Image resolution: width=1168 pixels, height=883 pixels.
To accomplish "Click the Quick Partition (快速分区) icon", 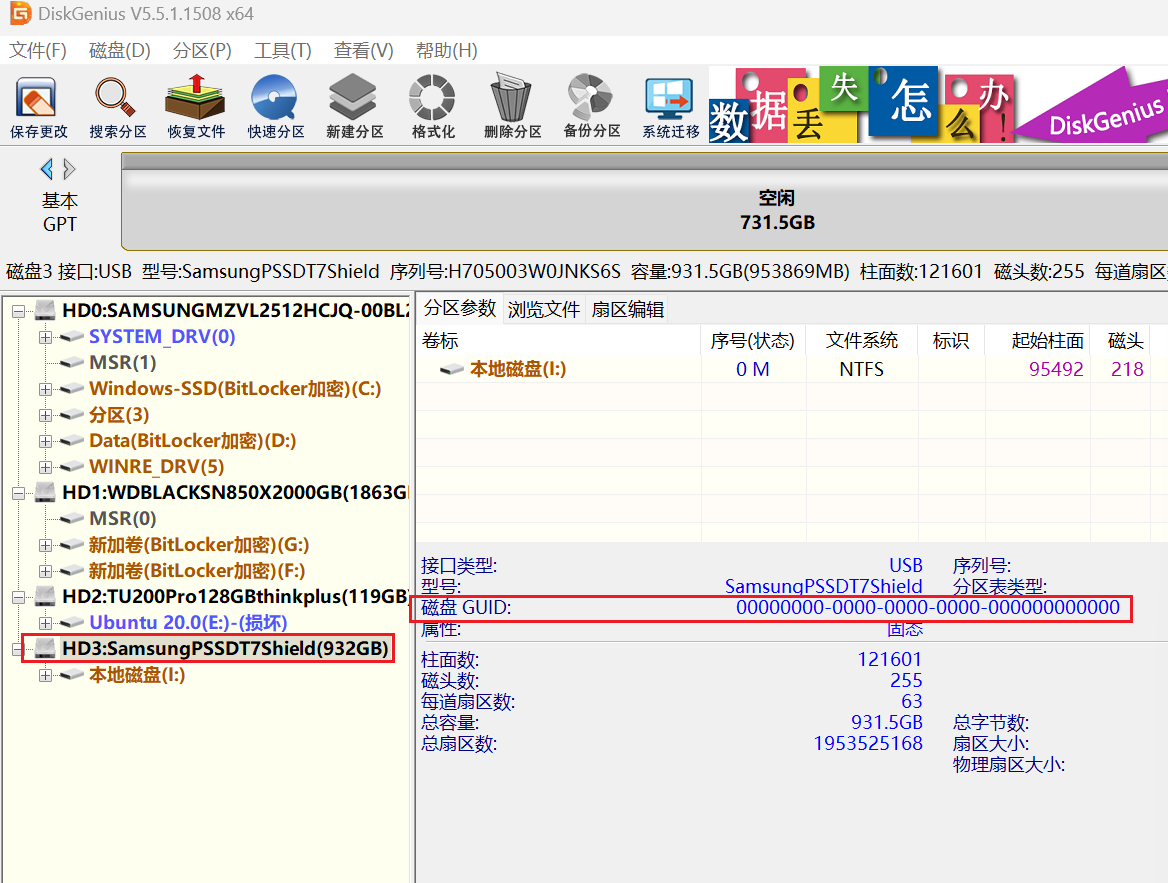I will click(x=276, y=107).
